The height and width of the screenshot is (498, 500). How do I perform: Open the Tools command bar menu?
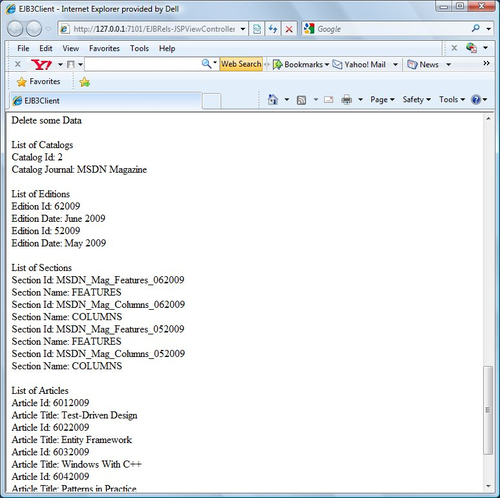pyautogui.click(x=452, y=99)
